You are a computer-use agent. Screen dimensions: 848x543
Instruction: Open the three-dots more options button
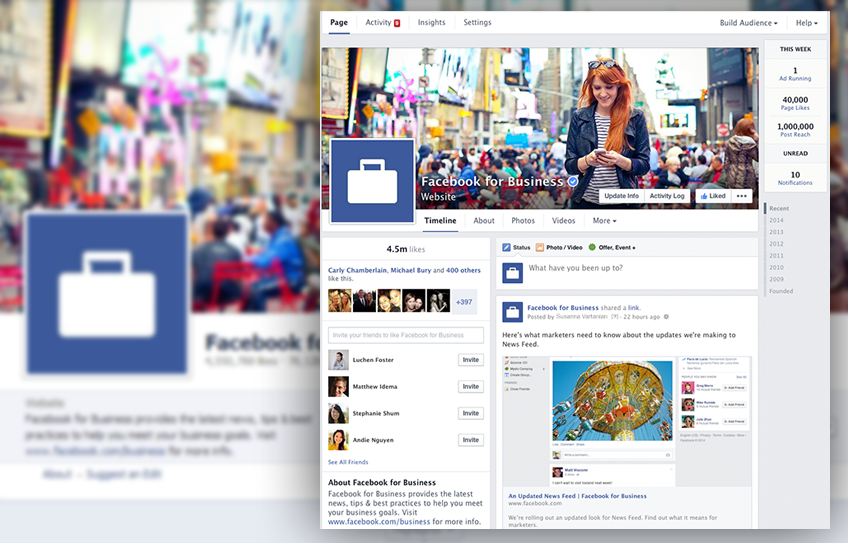click(x=741, y=196)
